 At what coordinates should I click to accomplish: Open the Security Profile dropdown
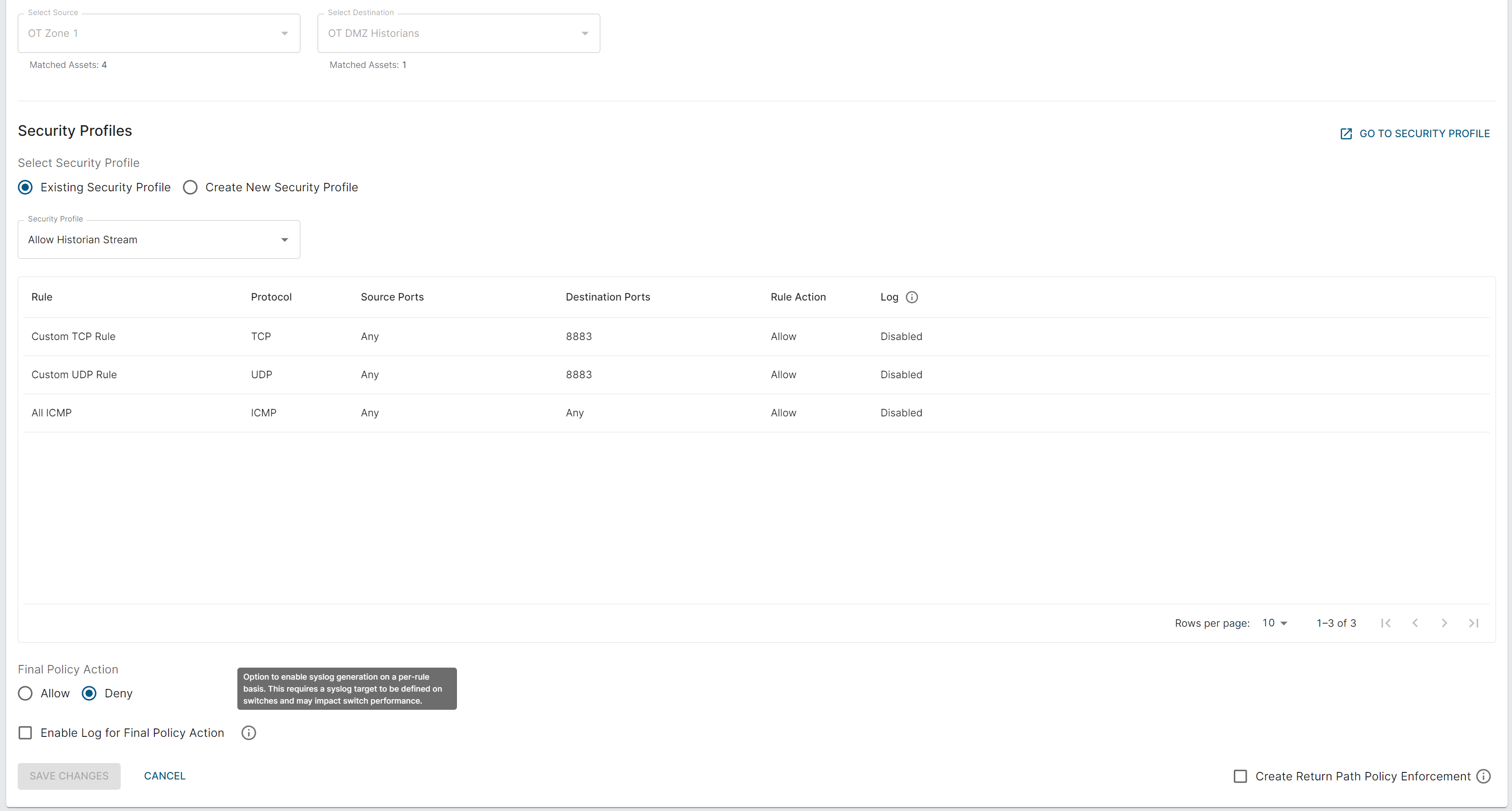point(158,240)
